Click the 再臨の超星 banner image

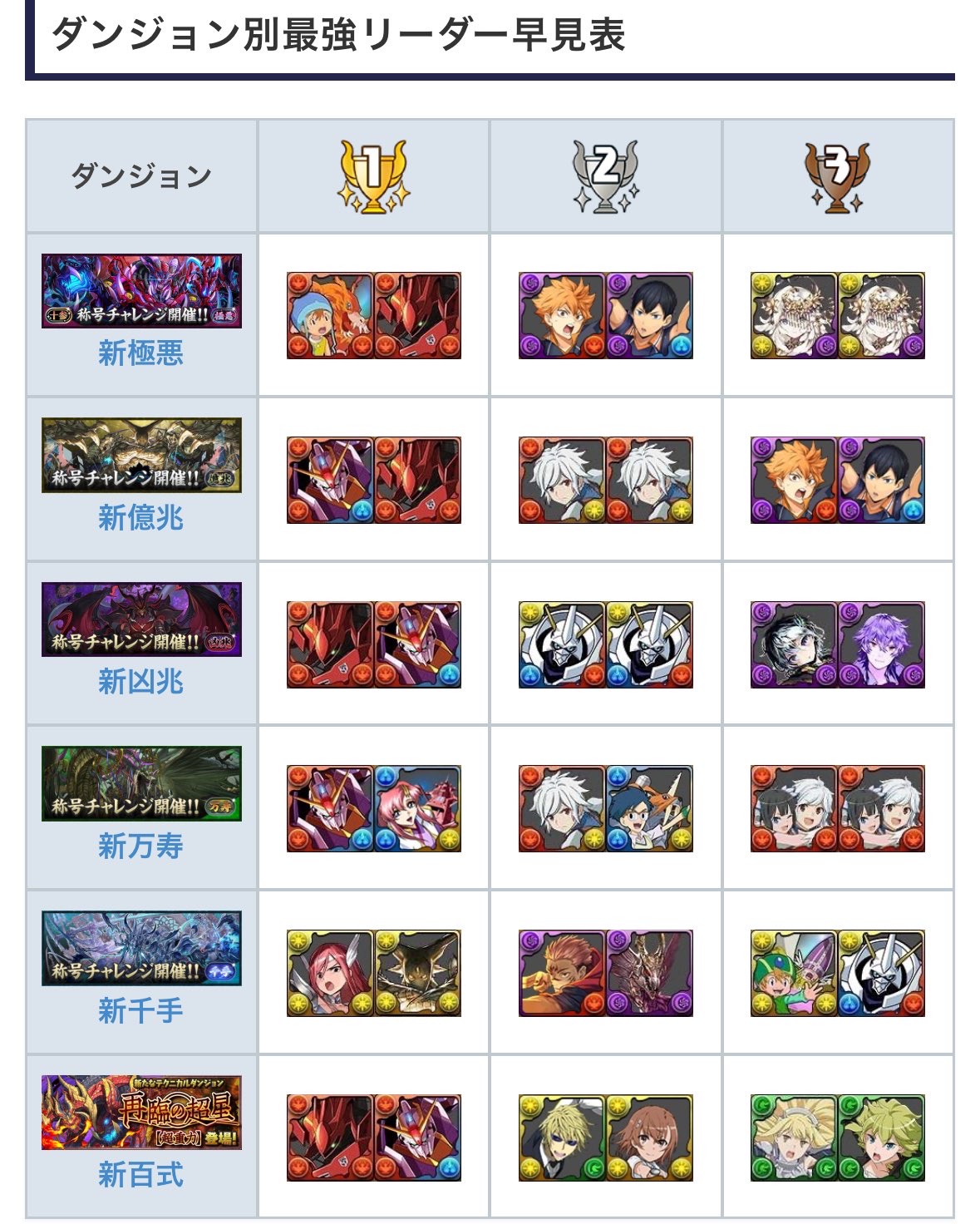pos(141,1113)
